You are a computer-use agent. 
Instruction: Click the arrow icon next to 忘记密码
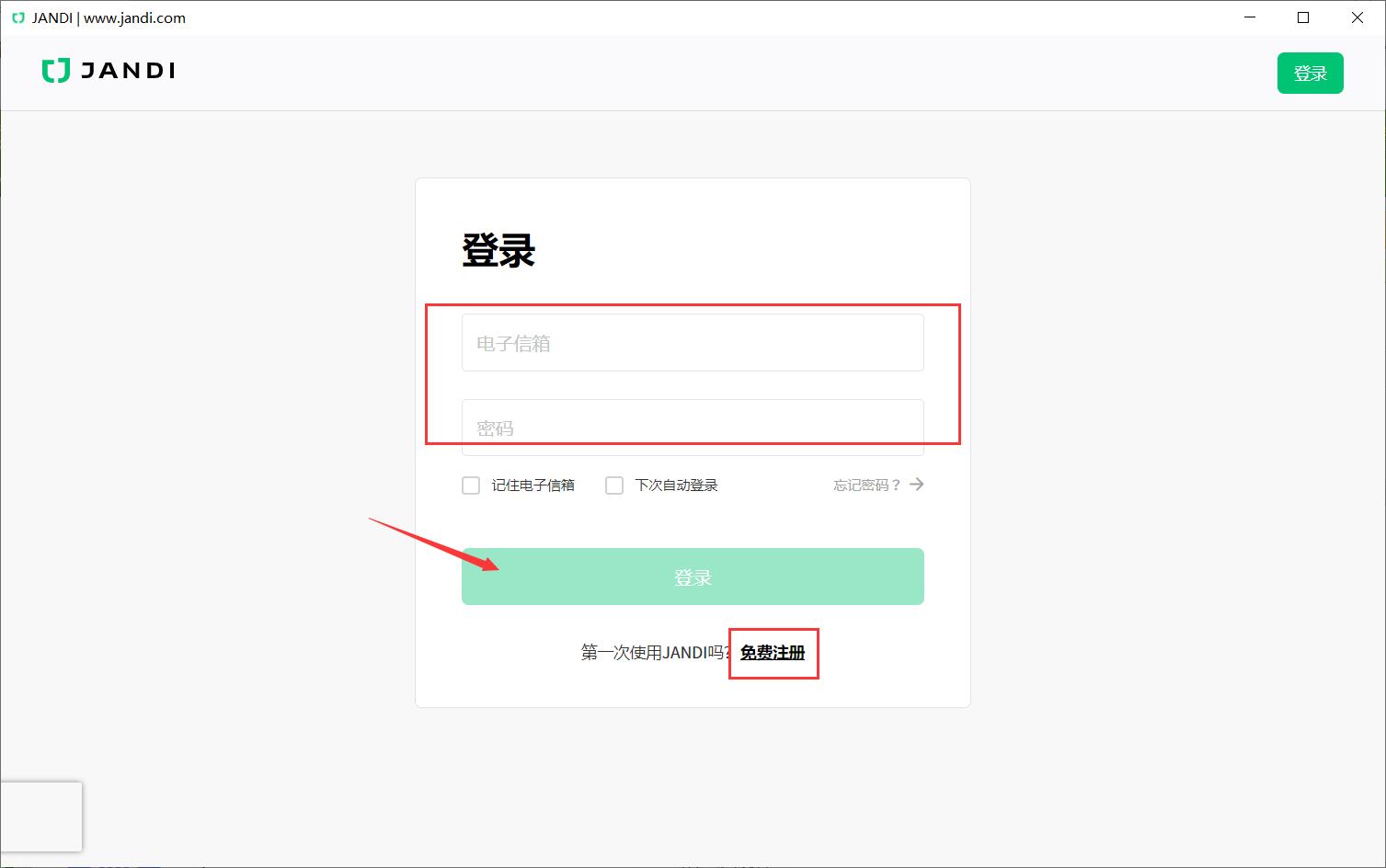[917, 485]
